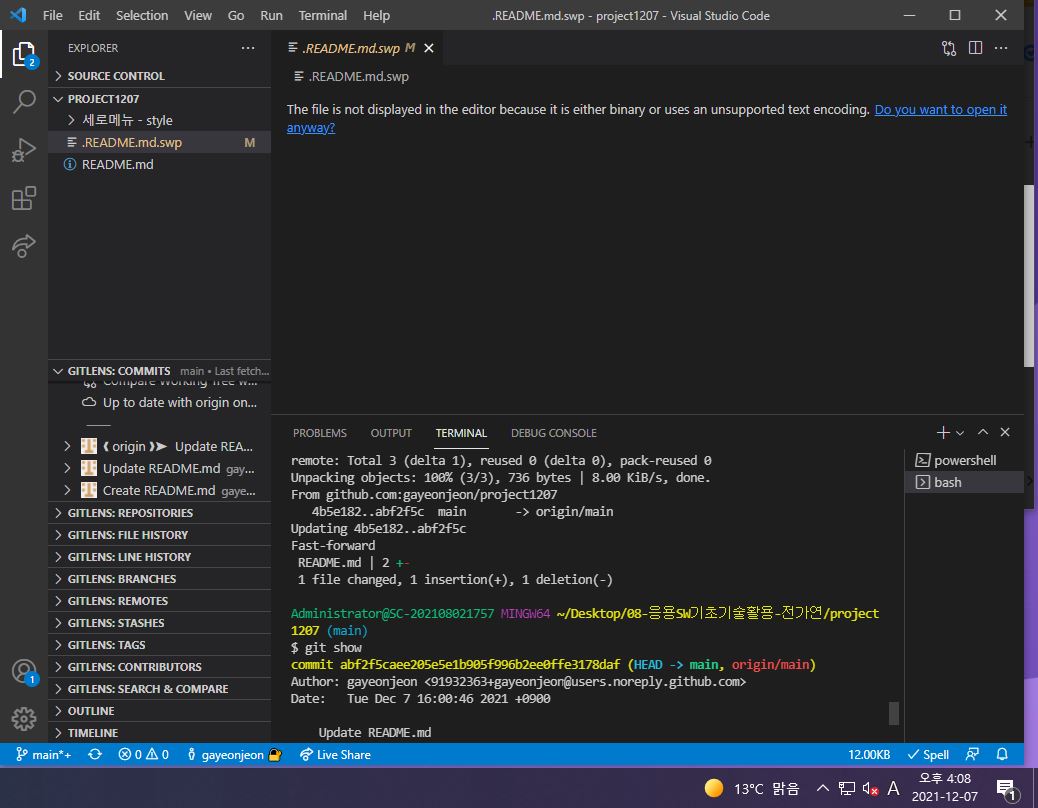Open the Manage gear icon
The width and height of the screenshot is (1038, 808).
(x=24, y=719)
